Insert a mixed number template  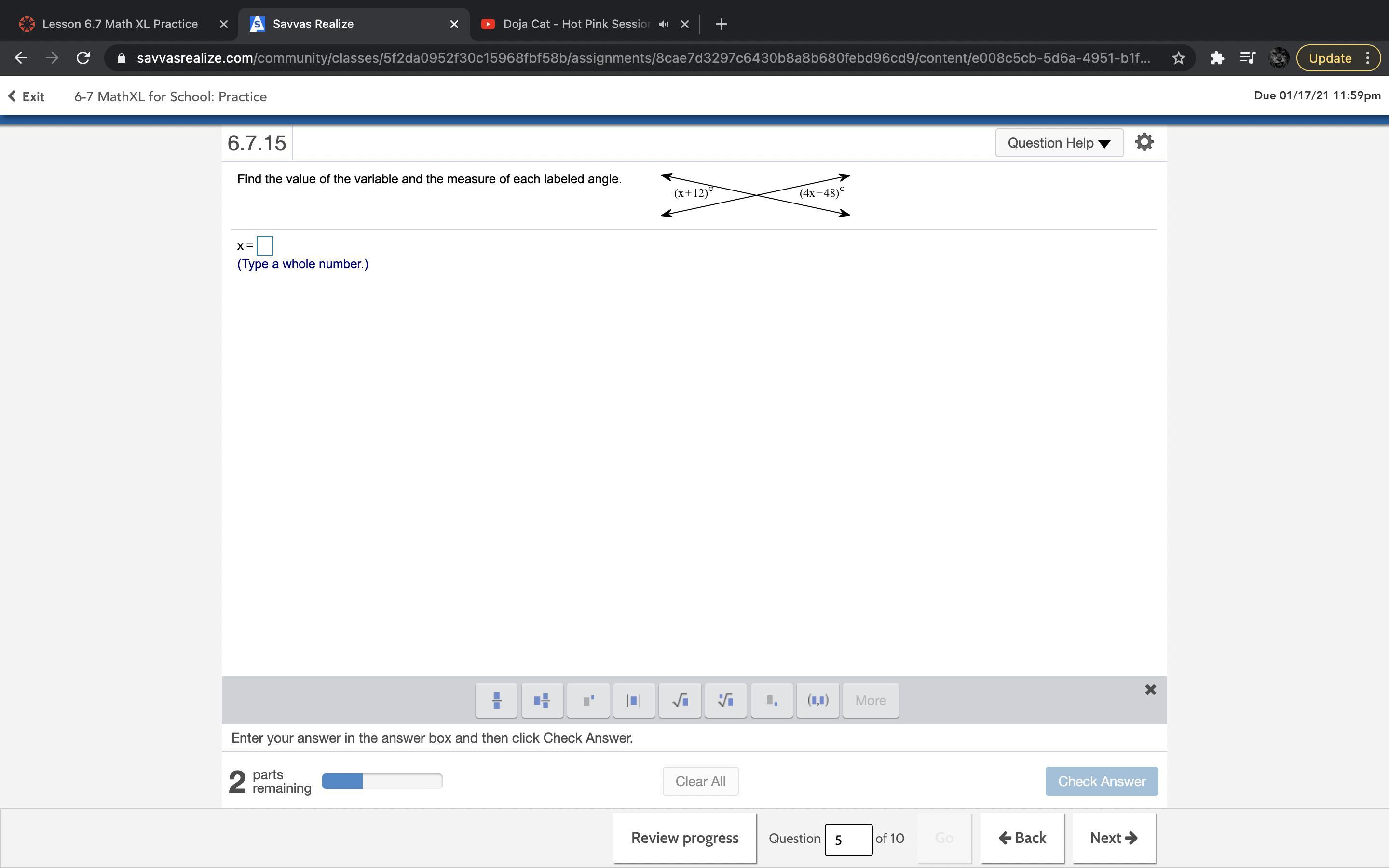[542, 700]
